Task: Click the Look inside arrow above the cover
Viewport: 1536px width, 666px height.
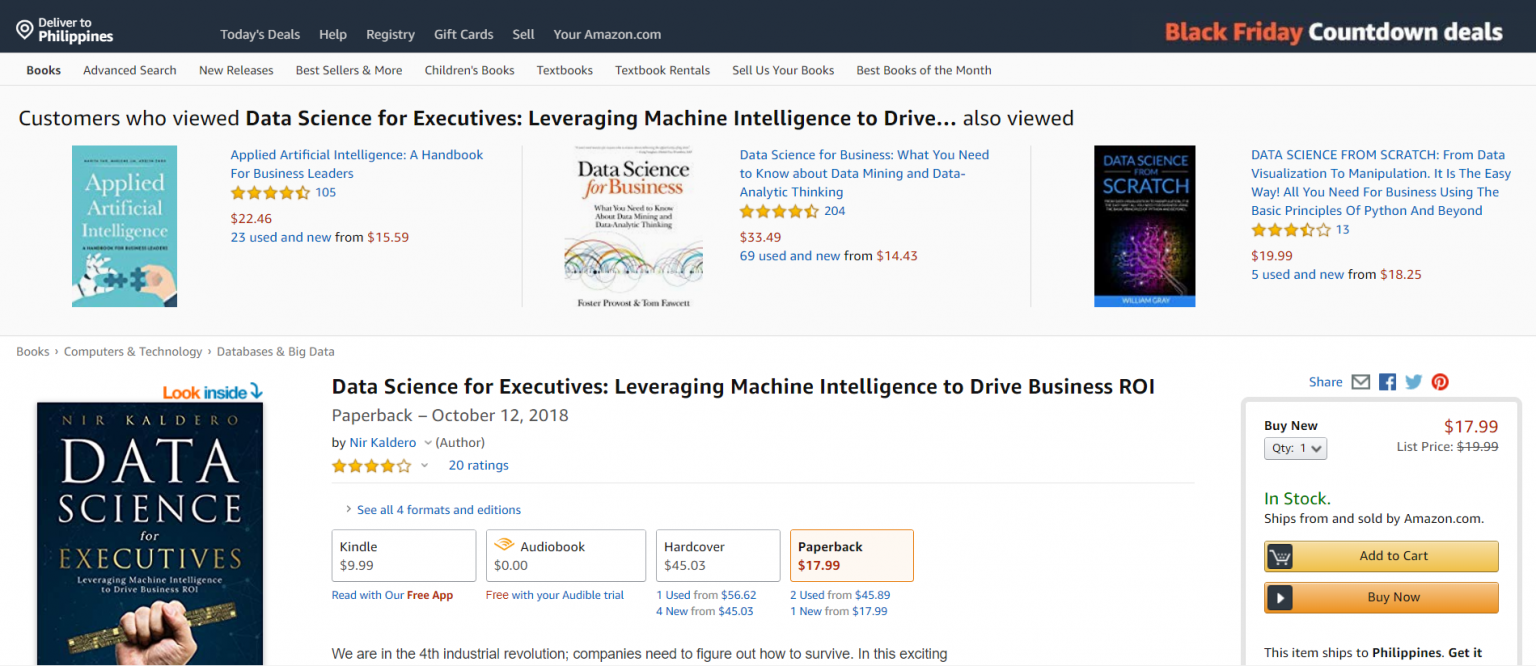Action: tap(255, 392)
